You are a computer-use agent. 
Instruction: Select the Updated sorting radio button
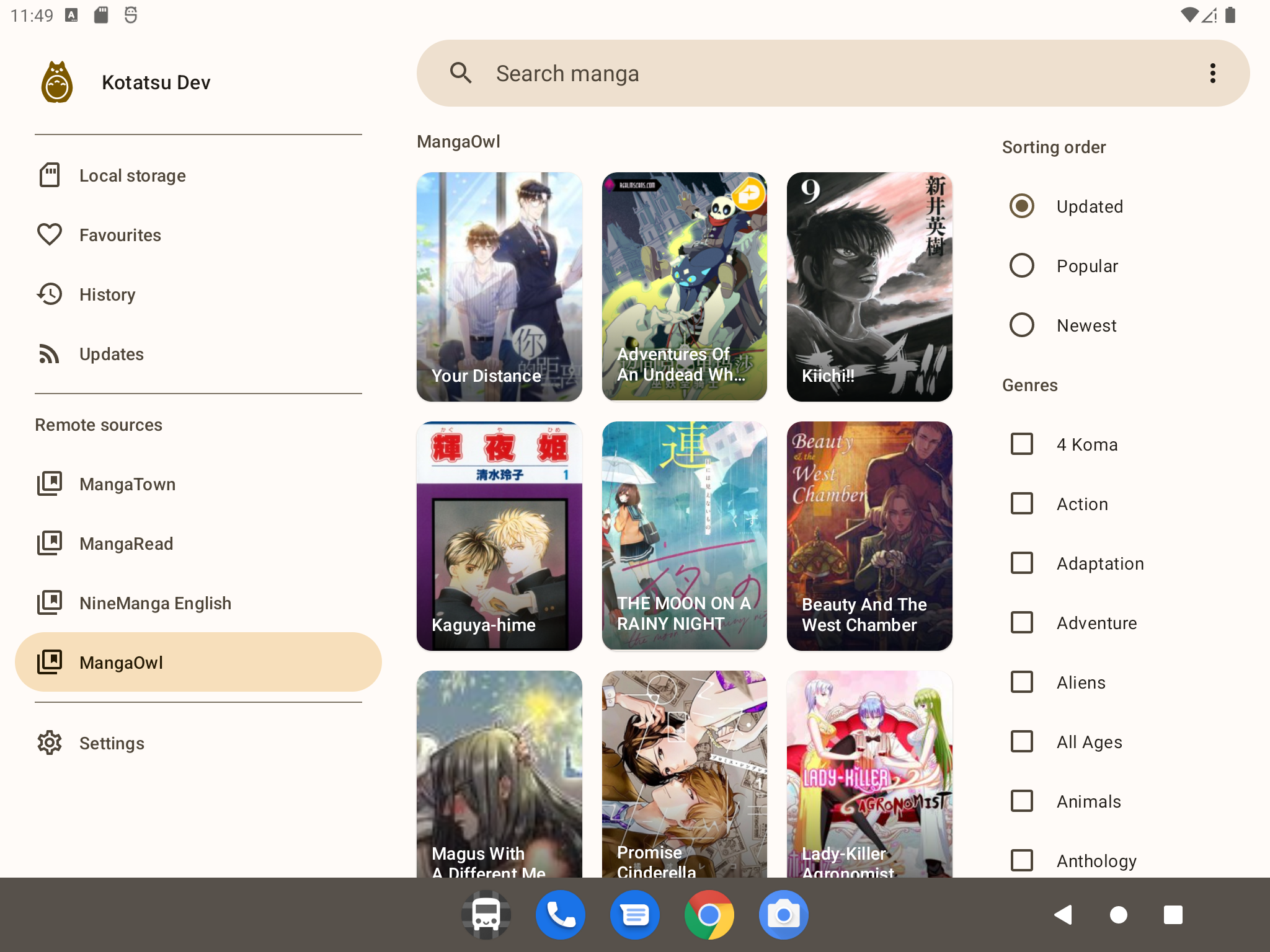point(1022,206)
